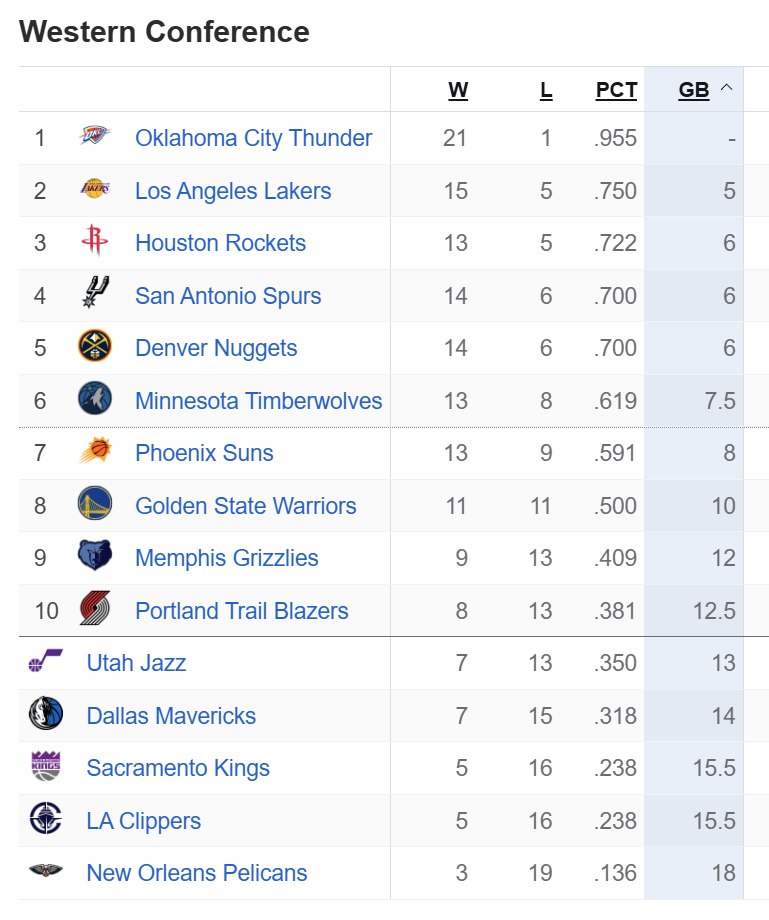
Task: Click the Oklahoma City Thunder logo
Action: pyautogui.click(x=95, y=137)
